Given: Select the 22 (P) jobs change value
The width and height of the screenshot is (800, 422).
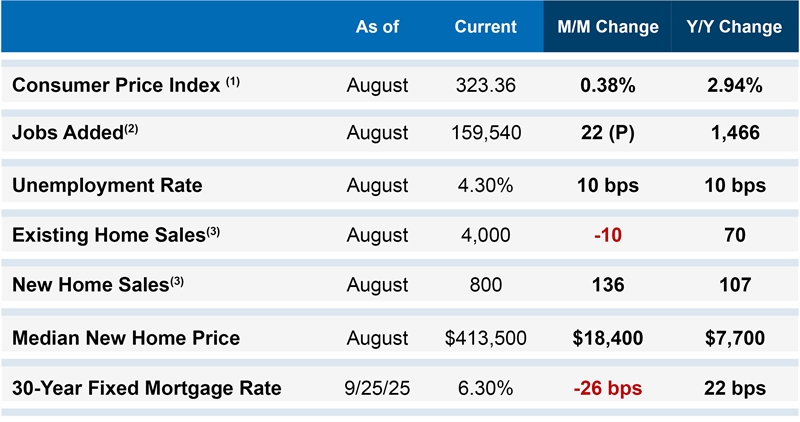Looking at the screenshot, I should (x=607, y=132).
